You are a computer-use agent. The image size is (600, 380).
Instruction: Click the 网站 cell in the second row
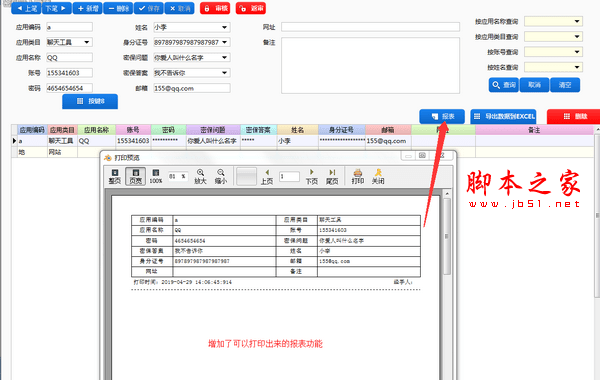point(62,152)
